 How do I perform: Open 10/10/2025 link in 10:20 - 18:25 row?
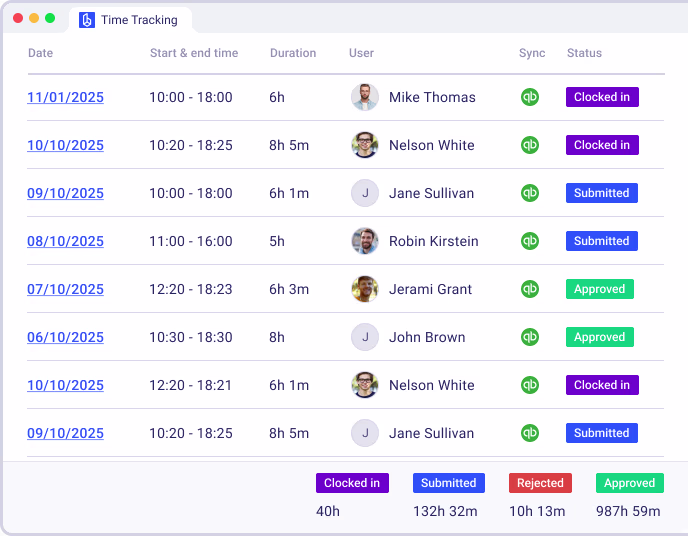65,145
